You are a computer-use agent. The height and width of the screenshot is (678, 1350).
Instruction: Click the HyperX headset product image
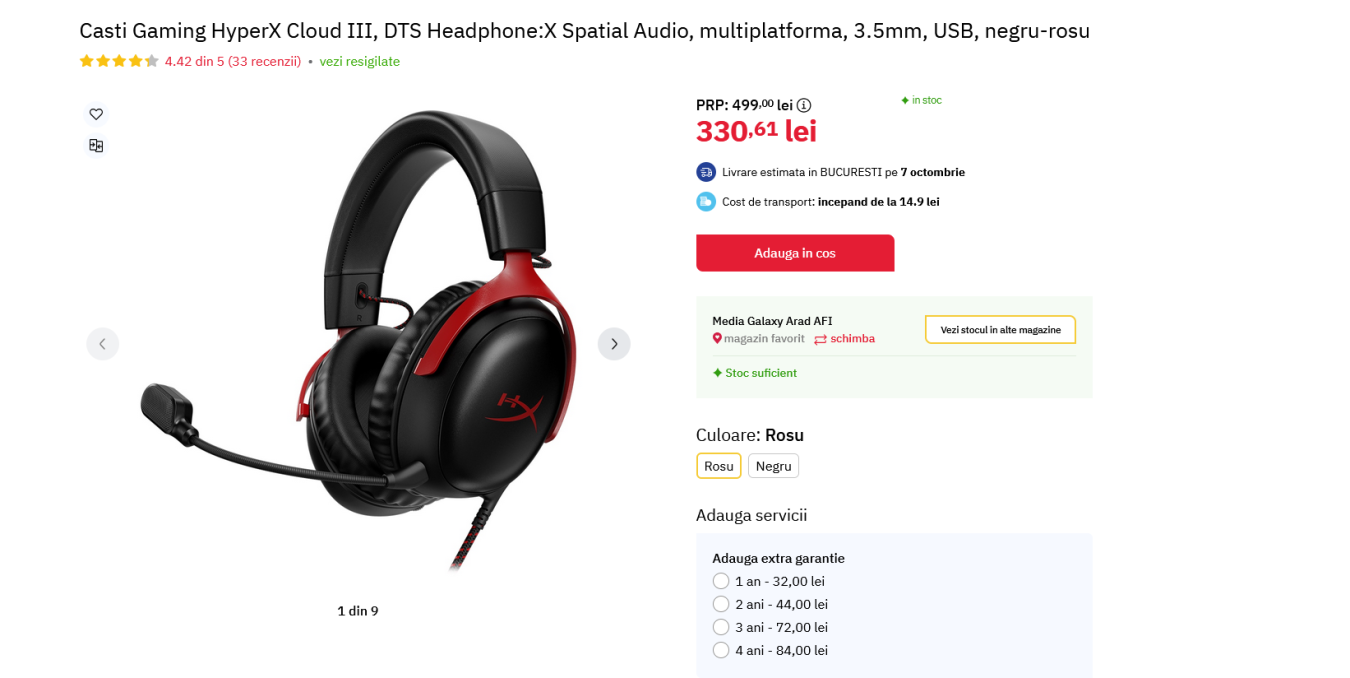click(358, 340)
